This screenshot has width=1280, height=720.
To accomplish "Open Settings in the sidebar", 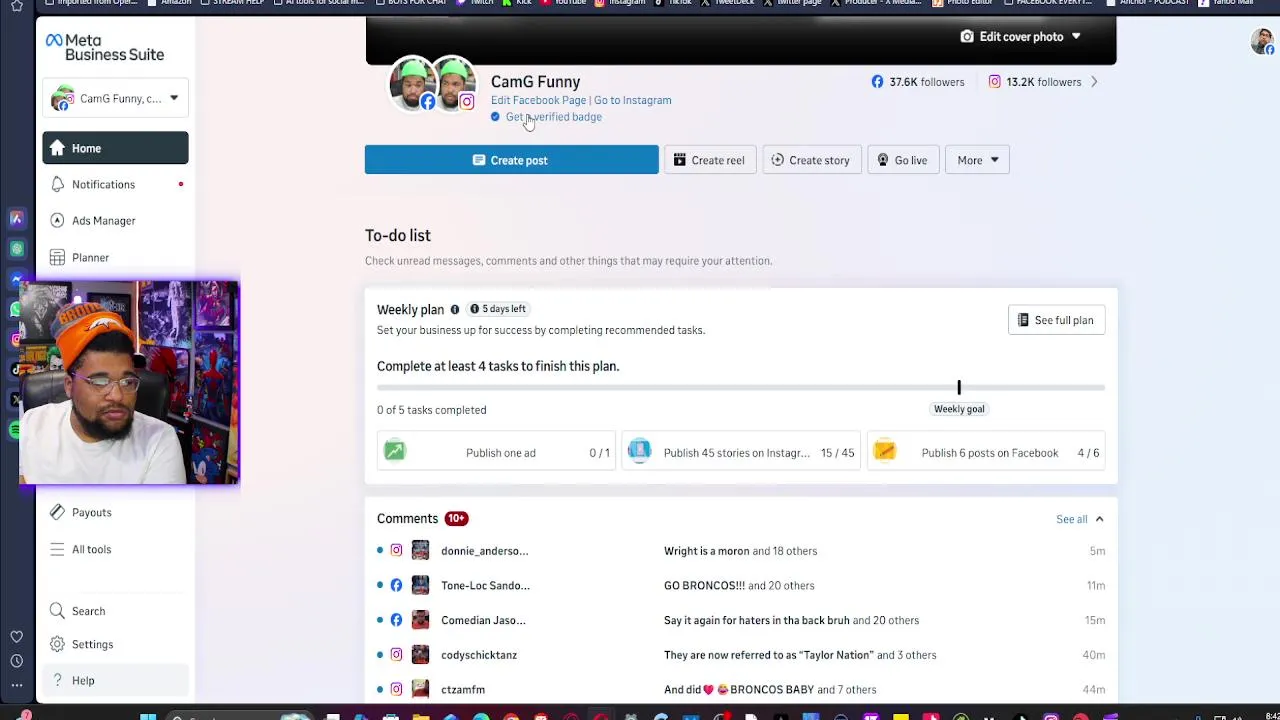I will coord(115,644).
